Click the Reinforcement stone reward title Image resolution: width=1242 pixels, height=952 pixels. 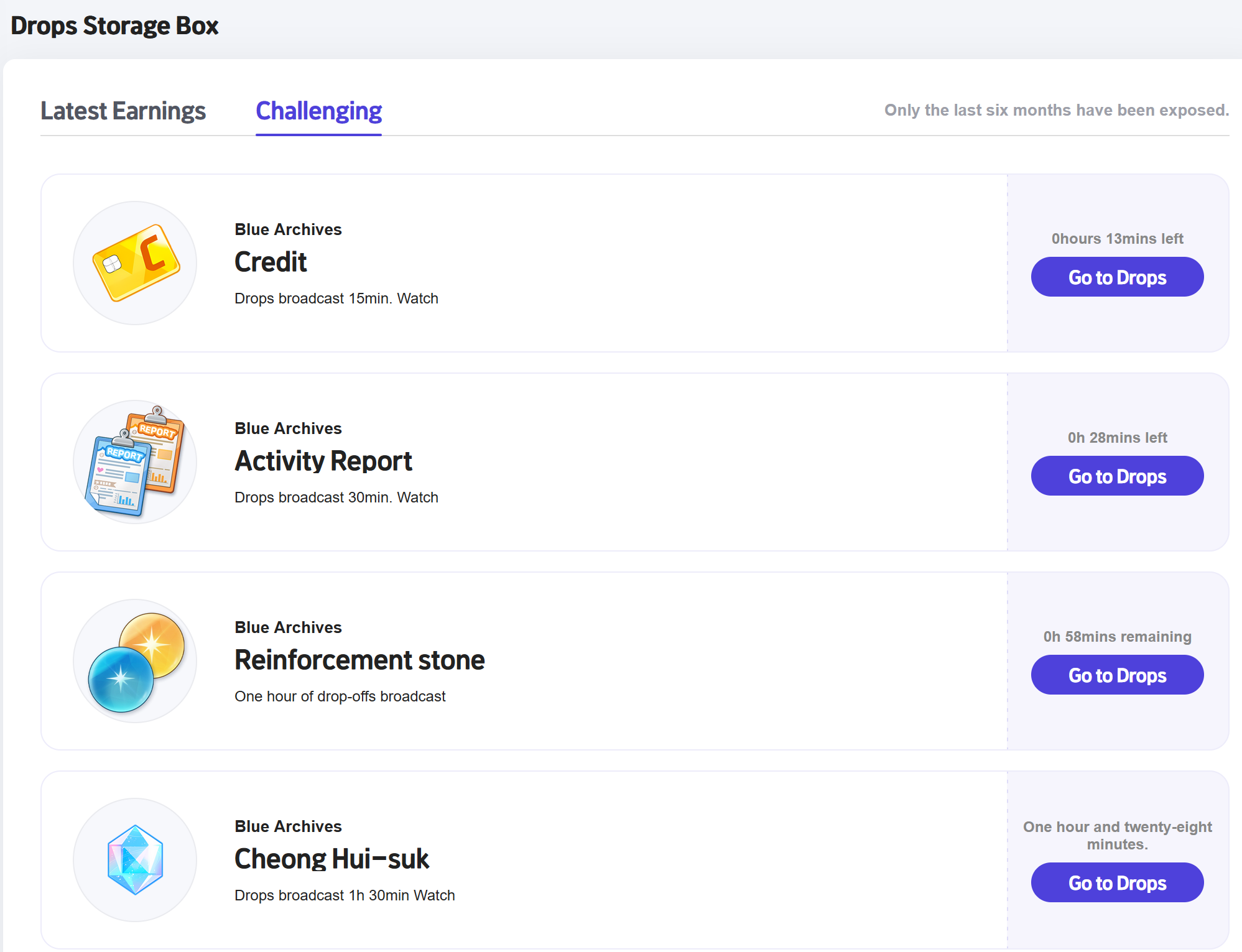359,660
